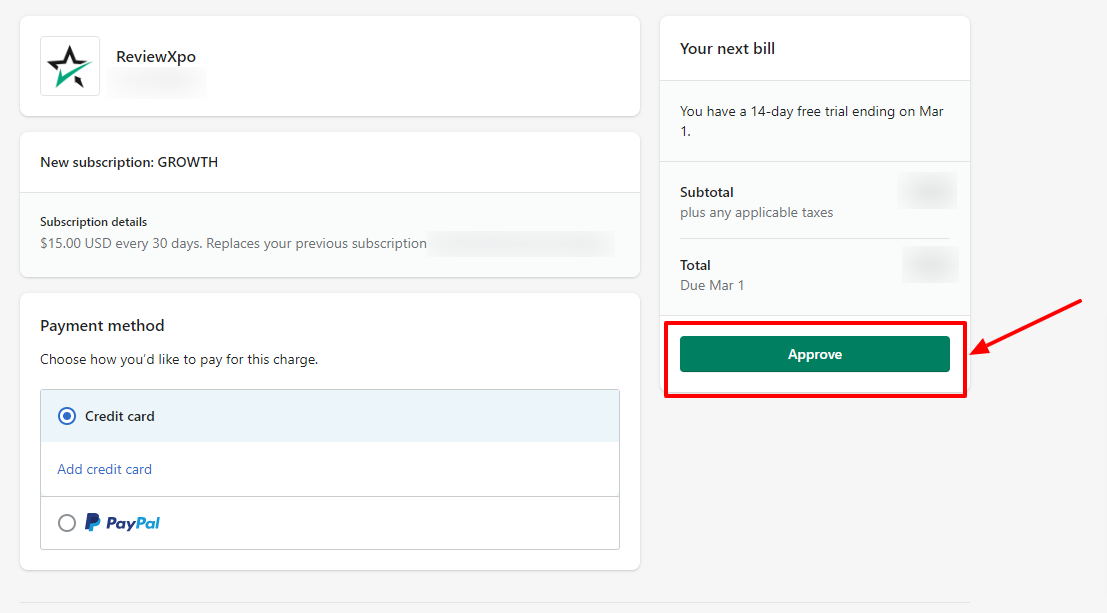Click the ReviewXpo app name

156,57
